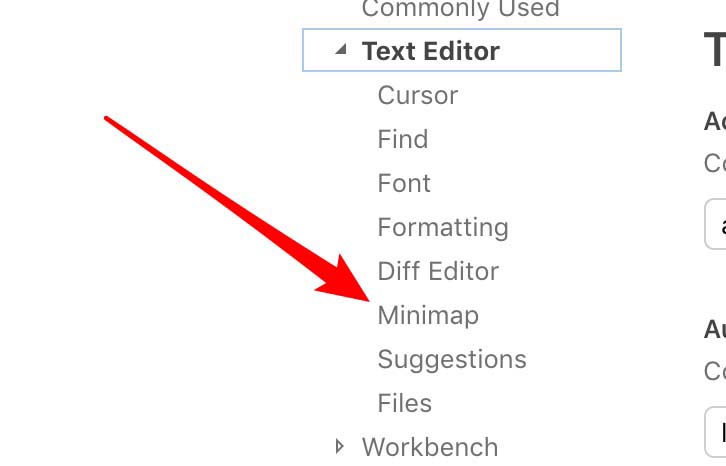The image size is (726, 466).
Task: Open the Files settings entry
Action: point(404,404)
